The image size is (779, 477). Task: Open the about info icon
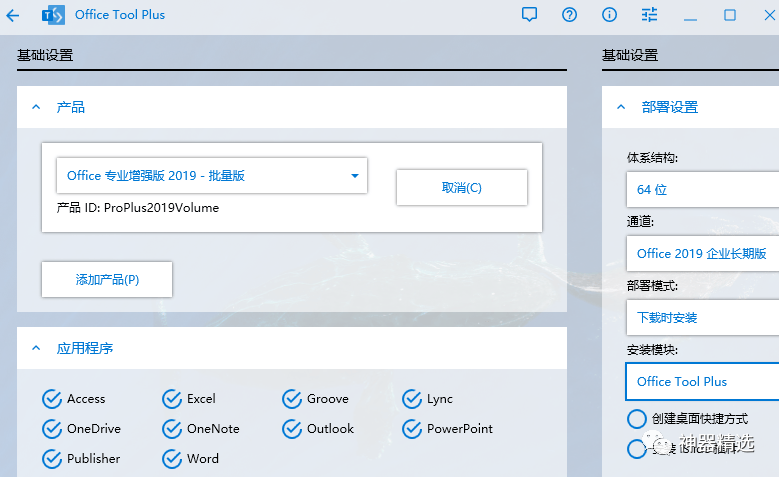pos(609,15)
